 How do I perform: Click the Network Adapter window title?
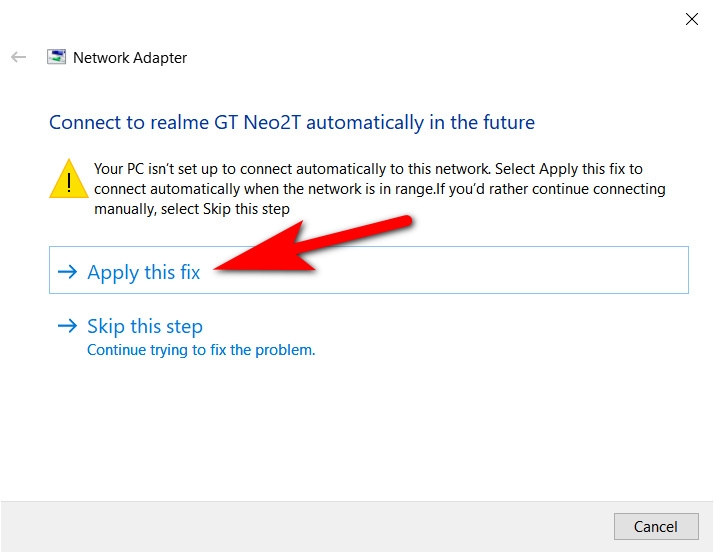(x=130, y=58)
